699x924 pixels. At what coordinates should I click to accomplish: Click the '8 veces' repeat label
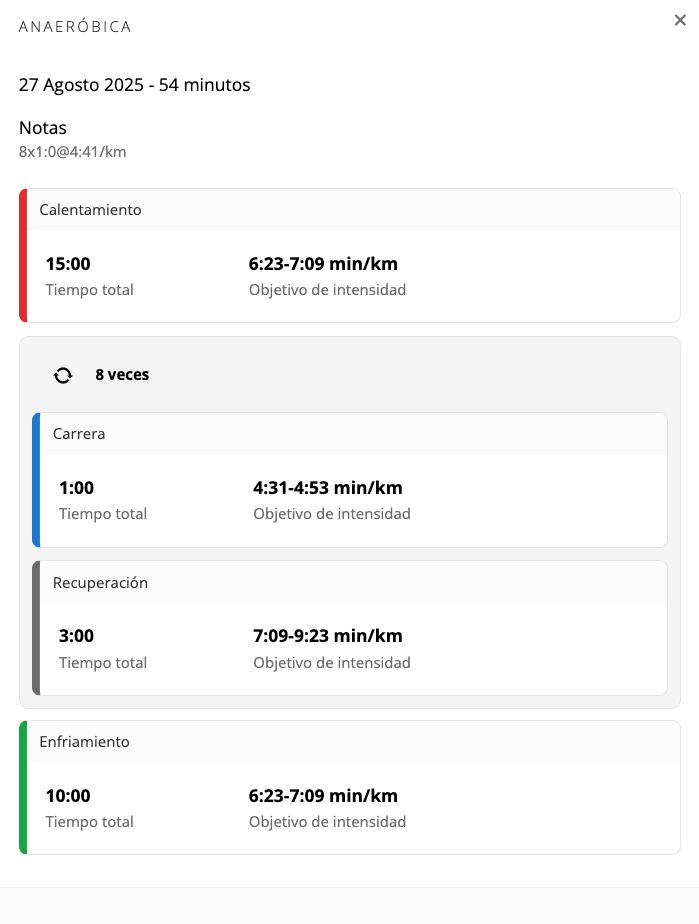coord(122,375)
